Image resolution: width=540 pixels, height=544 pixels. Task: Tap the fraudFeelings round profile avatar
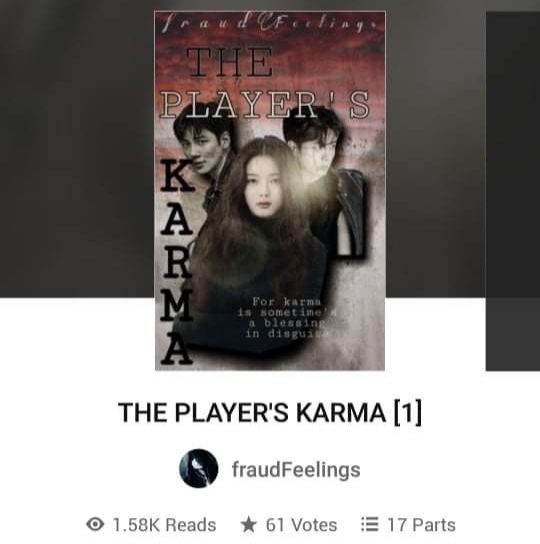199,468
